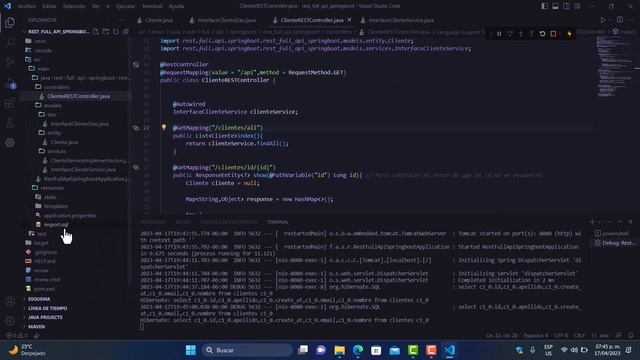Open the Accounts icon in the activity bar
The height and width of the screenshot is (360, 640).
(x=10, y=301)
